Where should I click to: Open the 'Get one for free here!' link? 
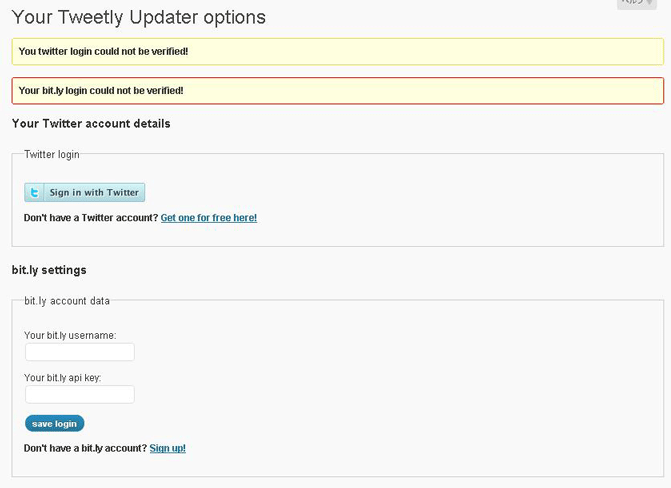pyautogui.click(x=209, y=217)
